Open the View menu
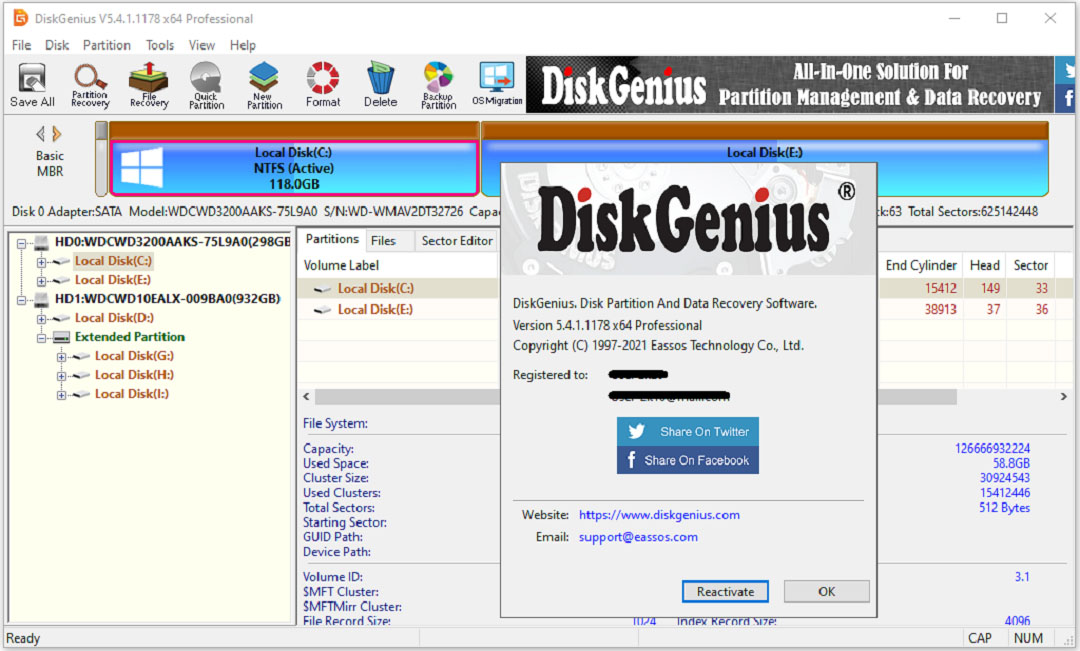Viewport: 1080px width, 651px height. [x=202, y=45]
